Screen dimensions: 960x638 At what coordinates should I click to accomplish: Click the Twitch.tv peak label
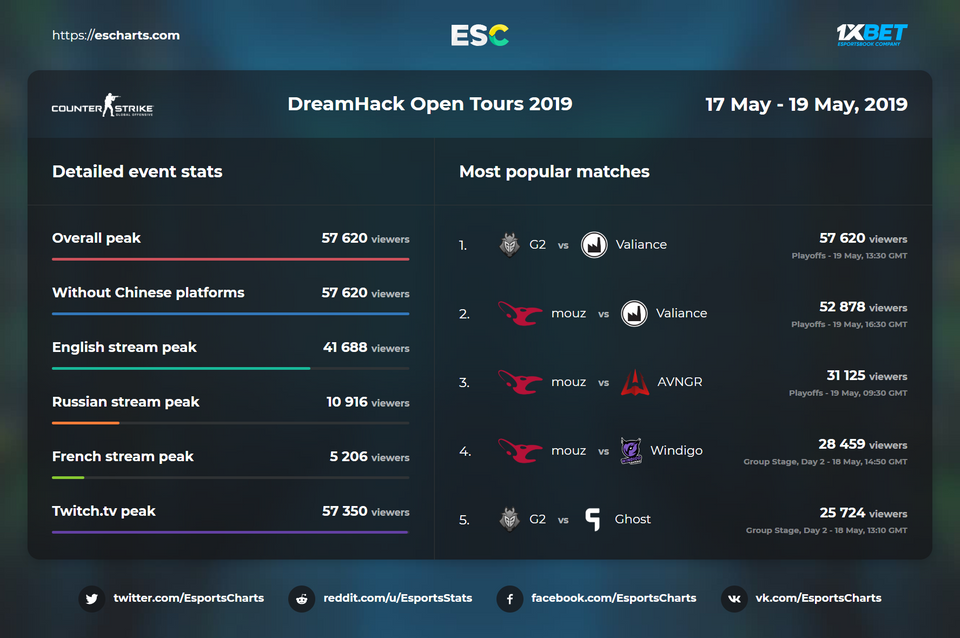[x=103, y=511]
